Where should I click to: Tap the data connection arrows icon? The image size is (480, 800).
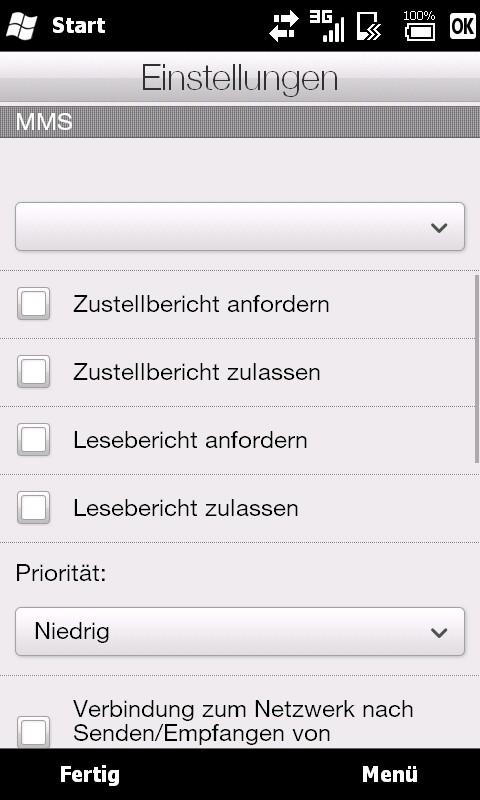(284, 26)
